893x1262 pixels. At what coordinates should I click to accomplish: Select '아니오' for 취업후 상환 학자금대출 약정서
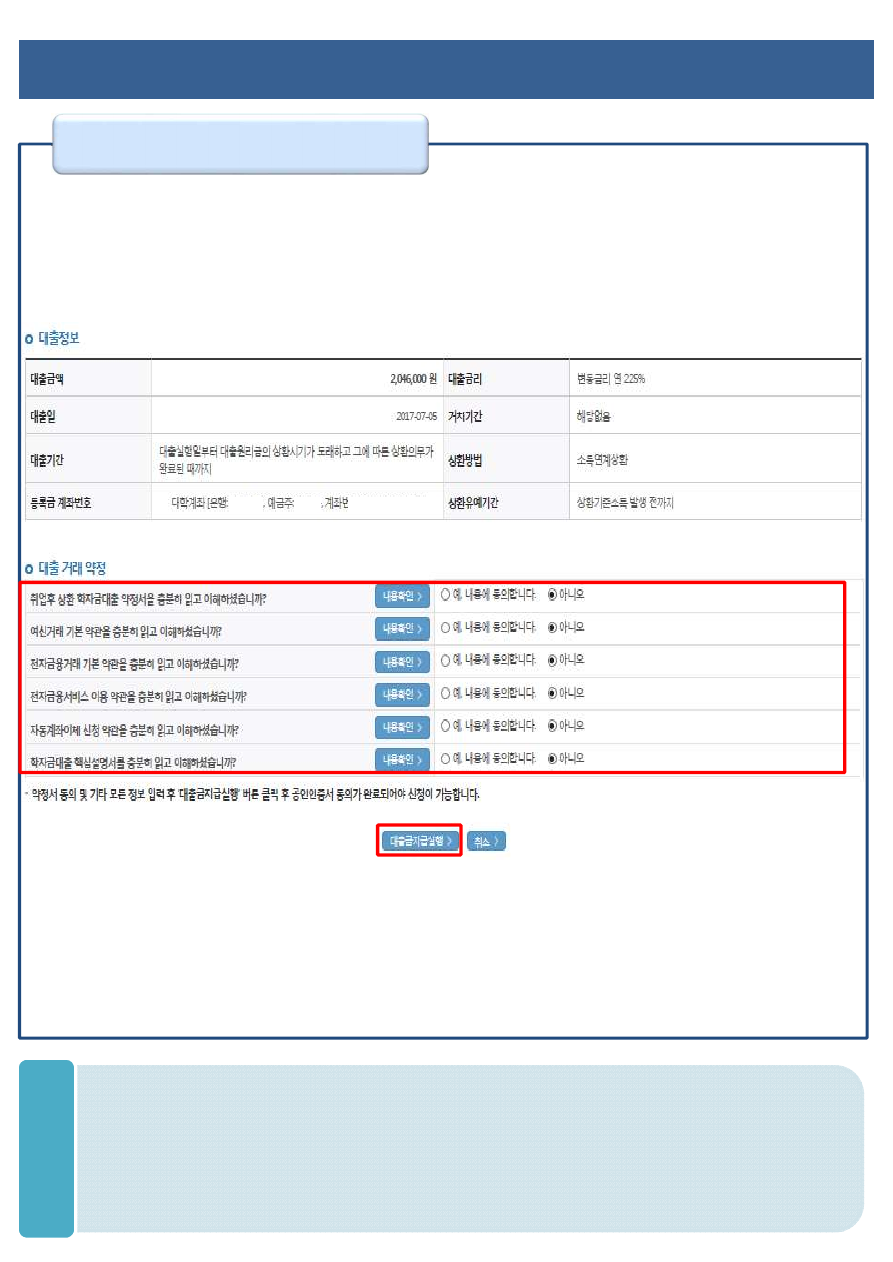coord(553,595)
